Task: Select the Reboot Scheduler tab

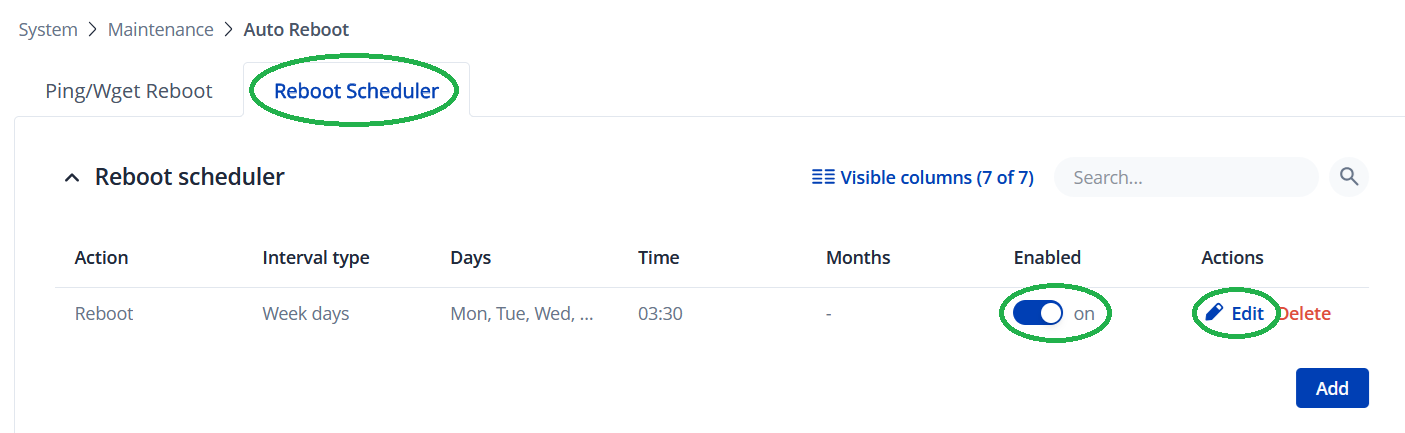Action: click(356, 91)
